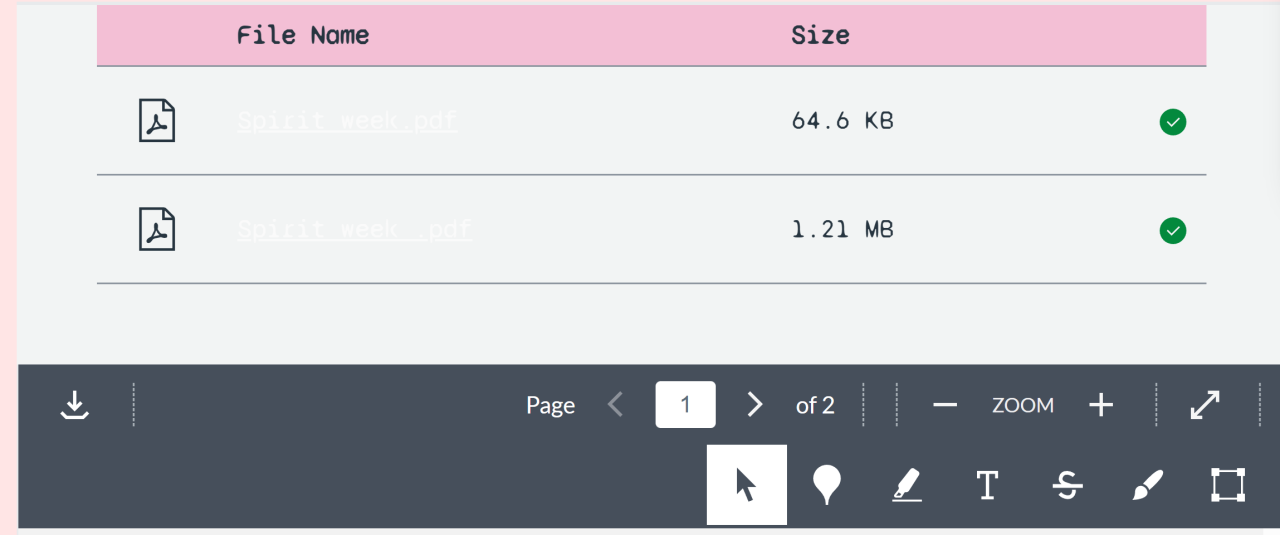Click the PDF icon for the 64.6 KB file

point(156,121)
